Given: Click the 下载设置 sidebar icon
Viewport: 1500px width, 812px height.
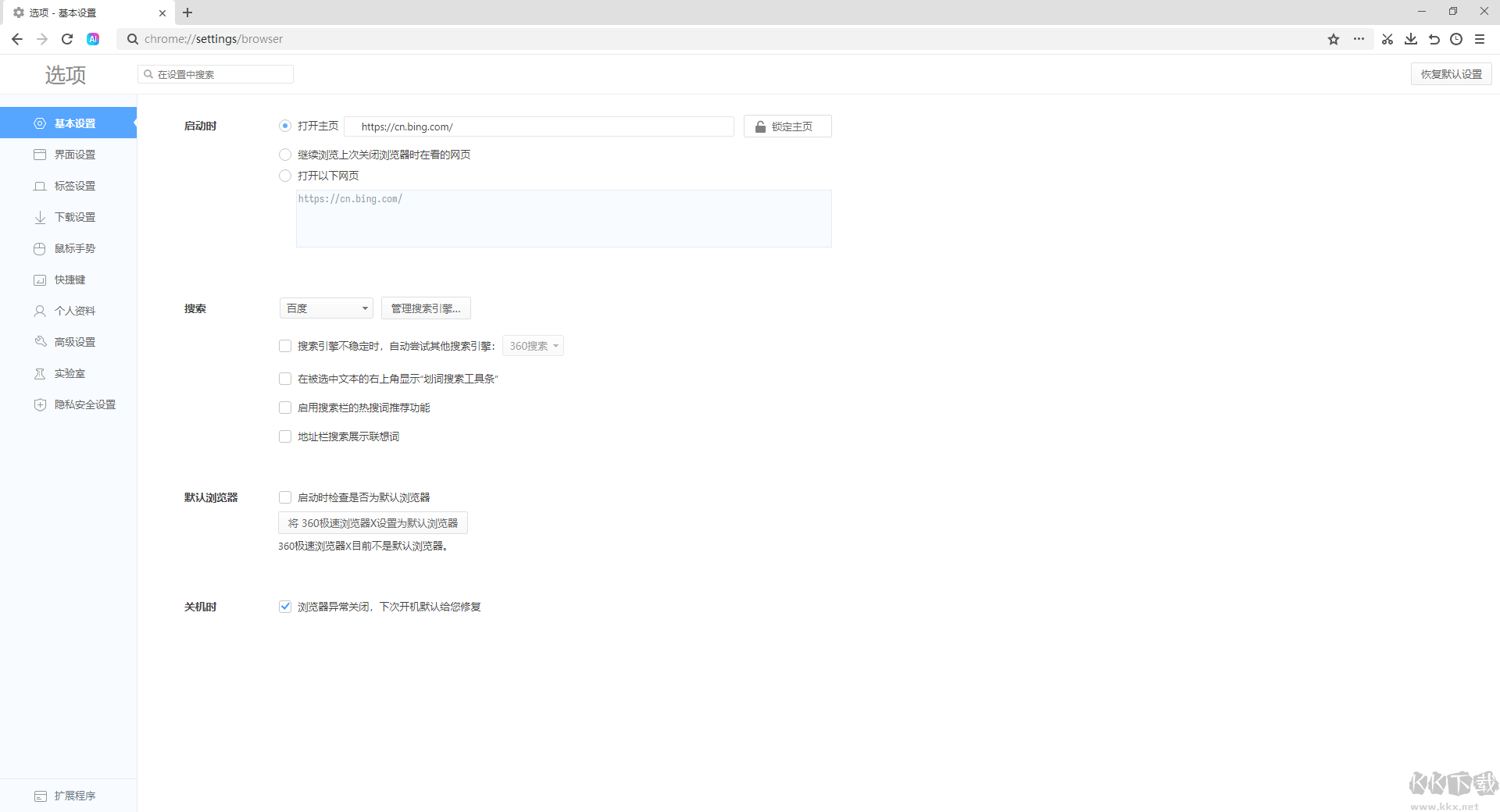Looking at the screenshot, I should 40,217.
